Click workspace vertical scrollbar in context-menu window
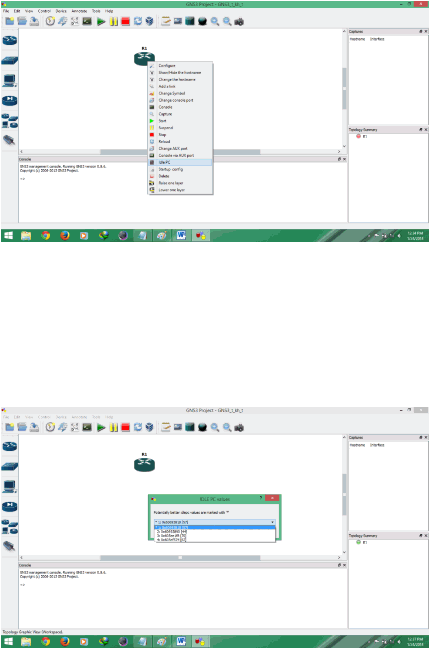The image size is (429, 649). pos(344,89)
